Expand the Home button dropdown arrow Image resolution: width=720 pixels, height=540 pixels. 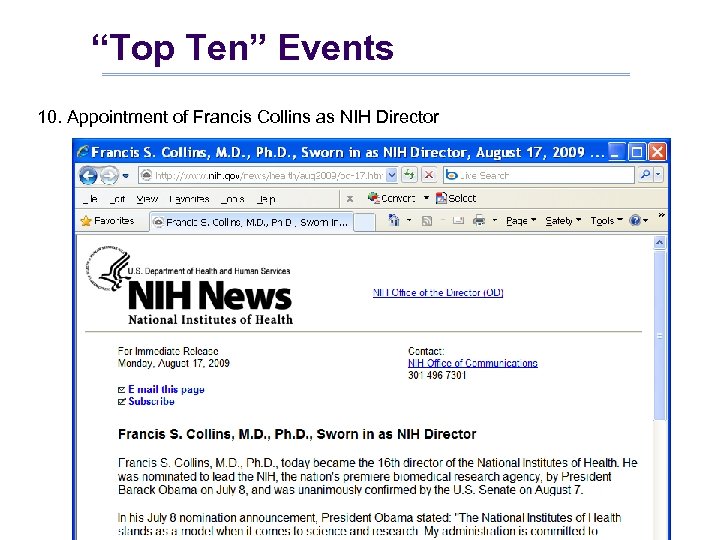pyautogui.click(x=409, y=221)
